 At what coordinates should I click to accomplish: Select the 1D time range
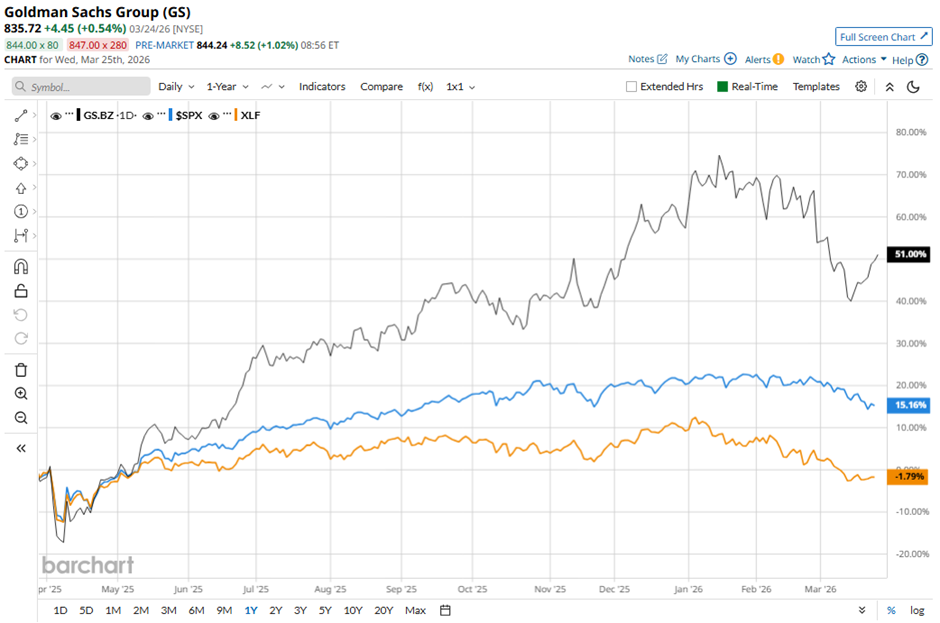pos(61,610)
